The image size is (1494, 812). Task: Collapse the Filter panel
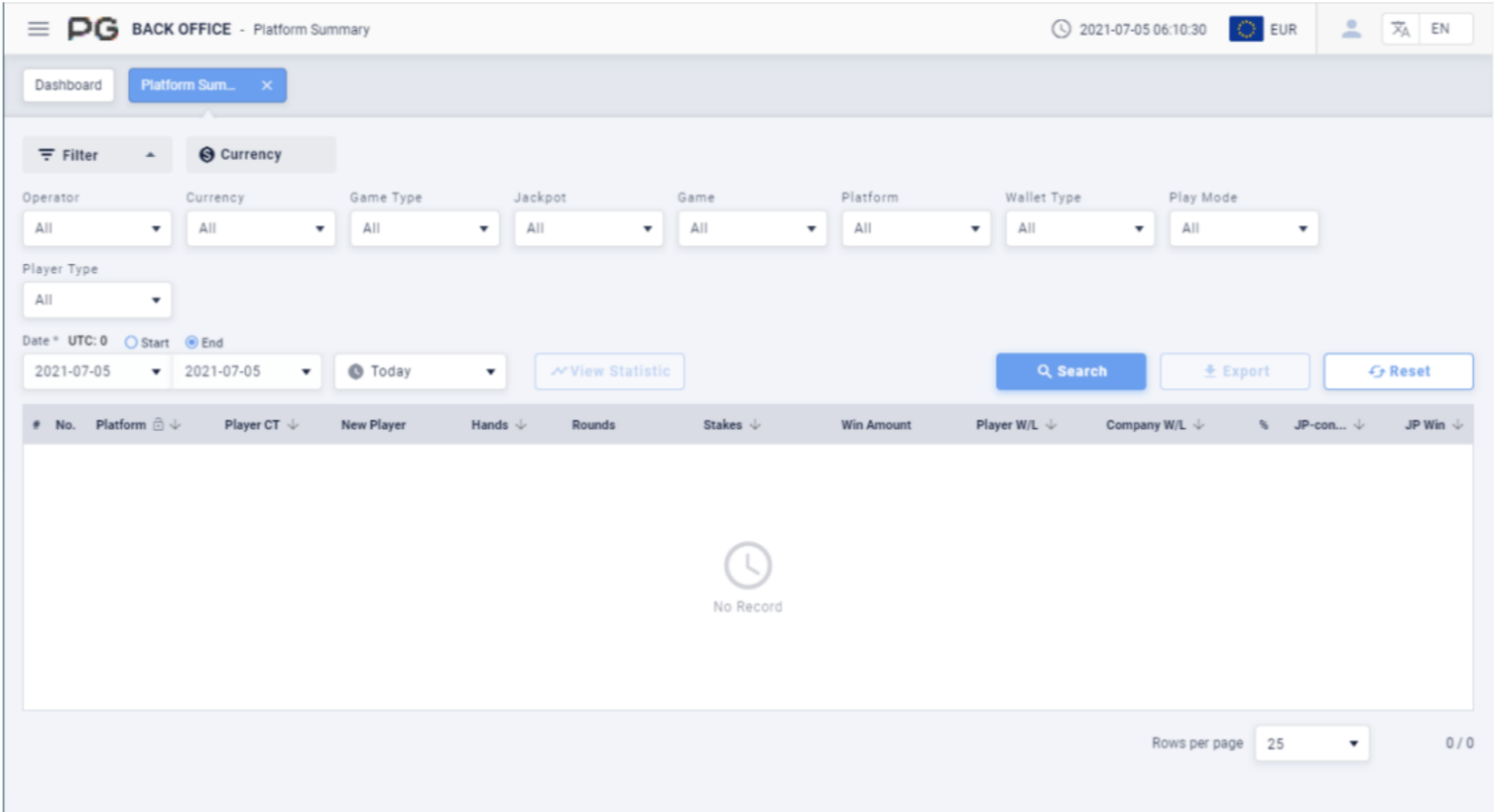click(x=148, y=153)
